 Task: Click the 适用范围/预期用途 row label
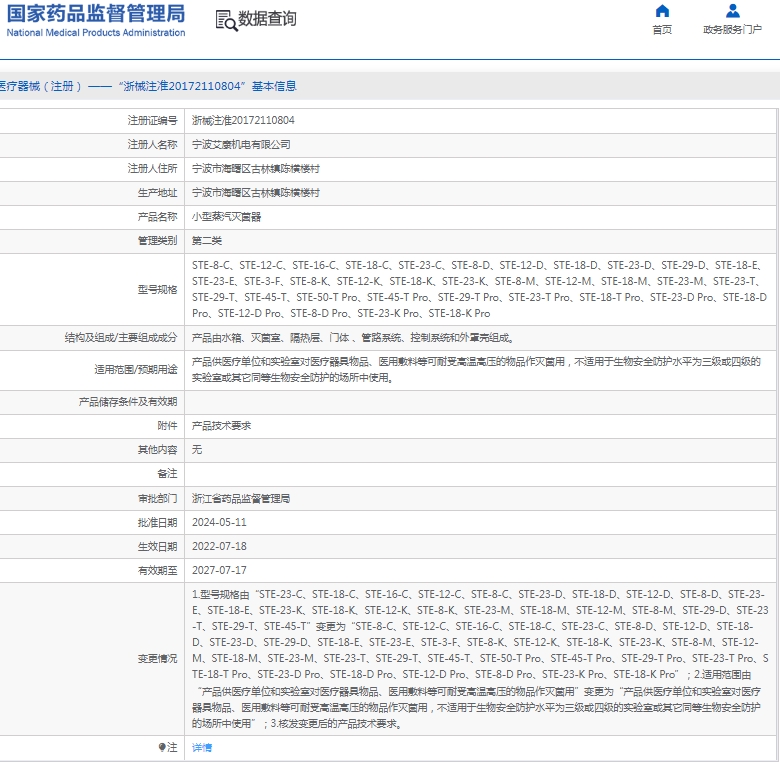click(x=136, y=370)
